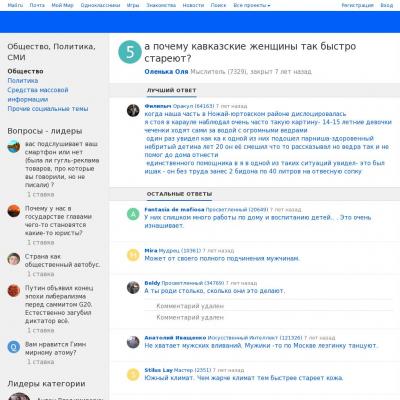
Task: Open Анатолий Иващенко profile link
Action: click(175, 338)
